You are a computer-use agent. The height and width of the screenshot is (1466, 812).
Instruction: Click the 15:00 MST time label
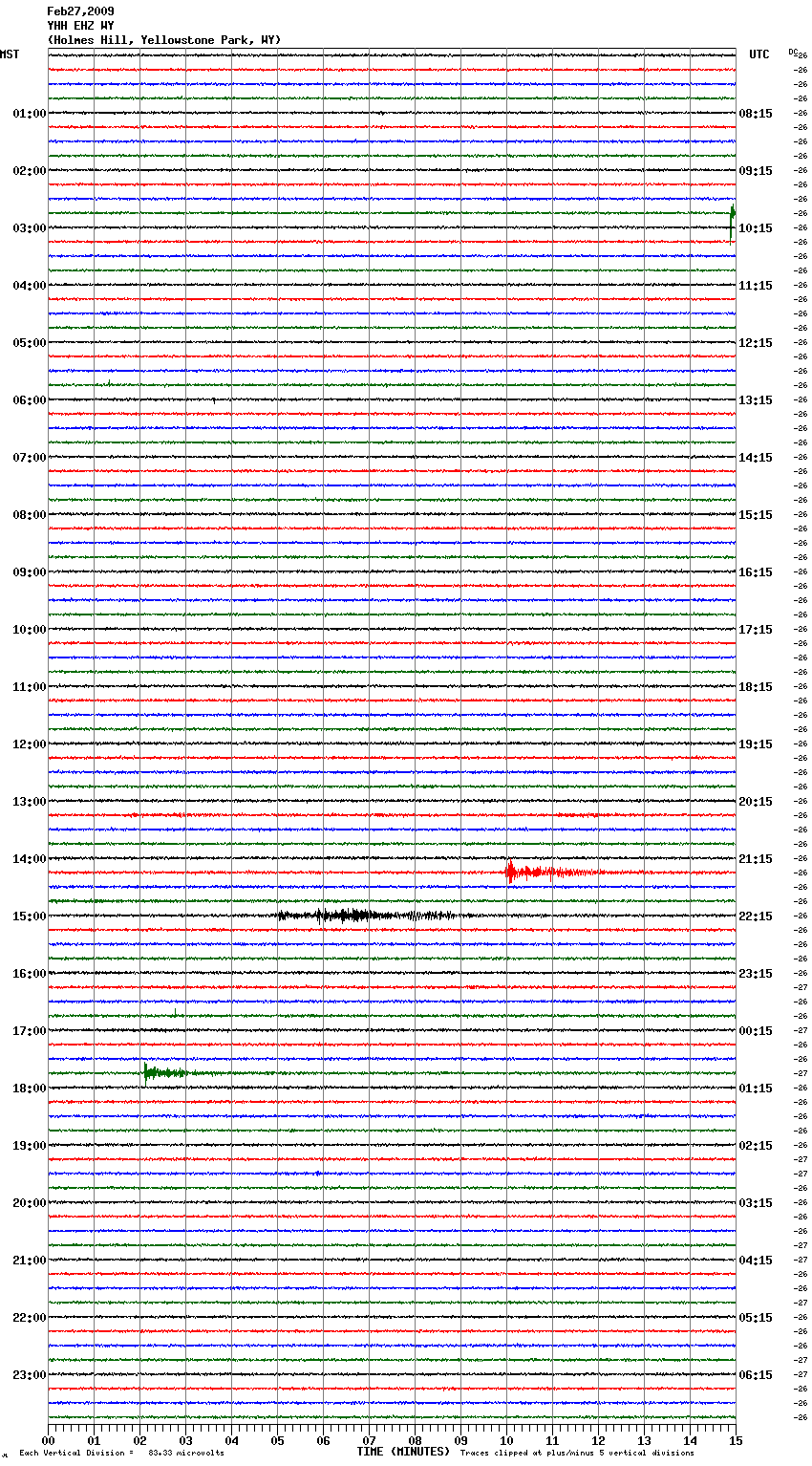[x=30, y=916]
